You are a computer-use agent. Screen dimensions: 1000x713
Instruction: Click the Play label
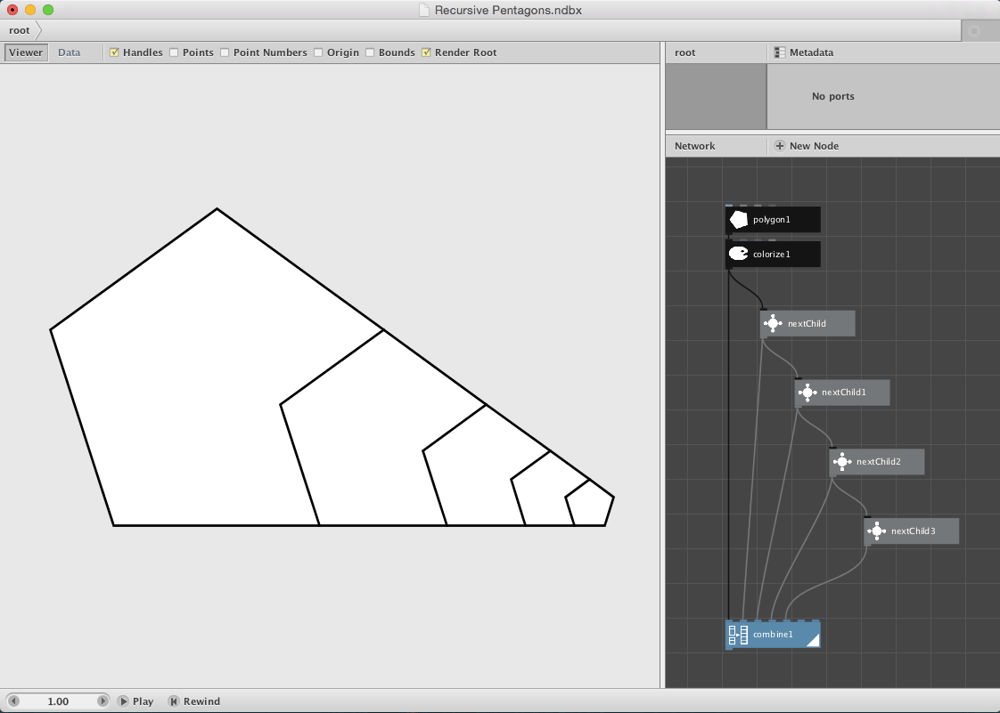point(143,701)
